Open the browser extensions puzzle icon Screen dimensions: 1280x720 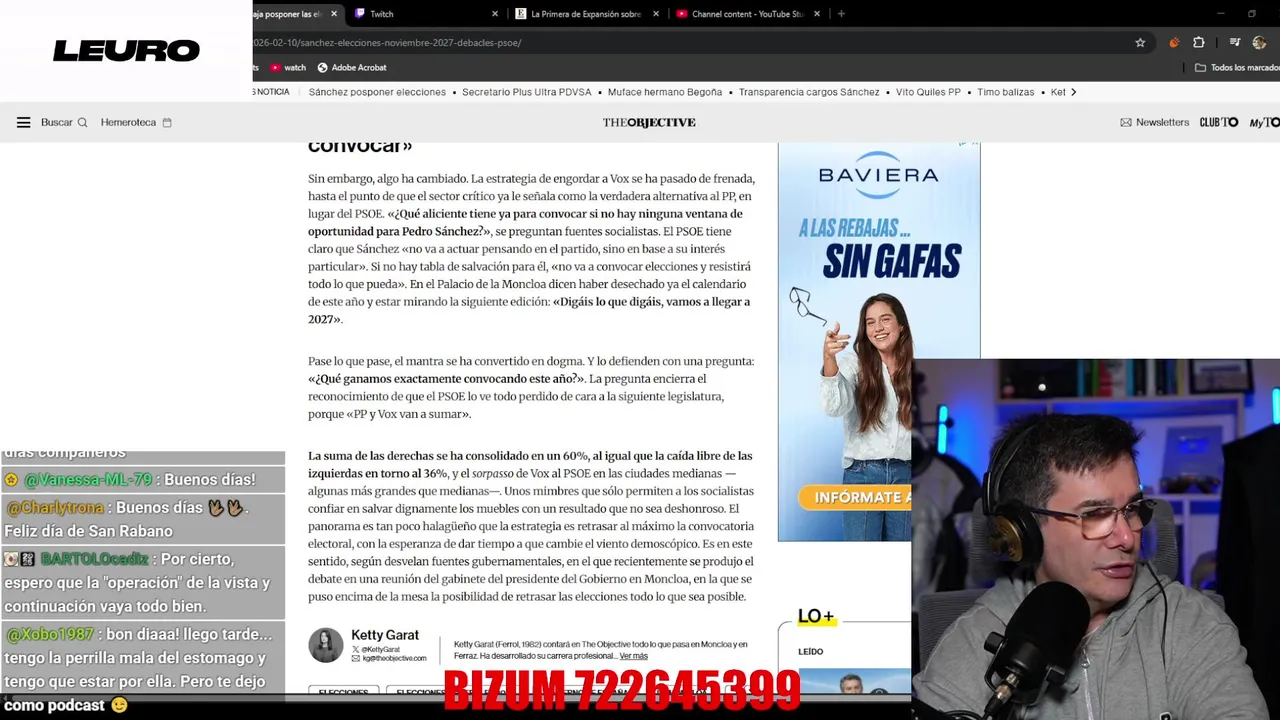[x=1199, y=43]
